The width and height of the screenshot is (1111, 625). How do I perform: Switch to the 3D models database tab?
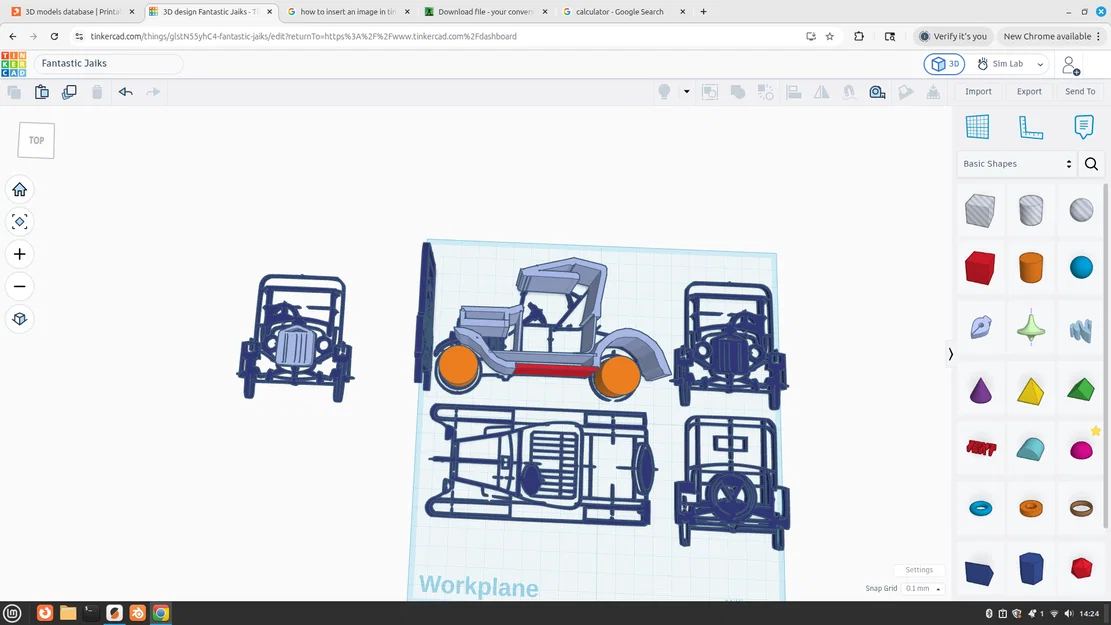(x=73, y=12)
